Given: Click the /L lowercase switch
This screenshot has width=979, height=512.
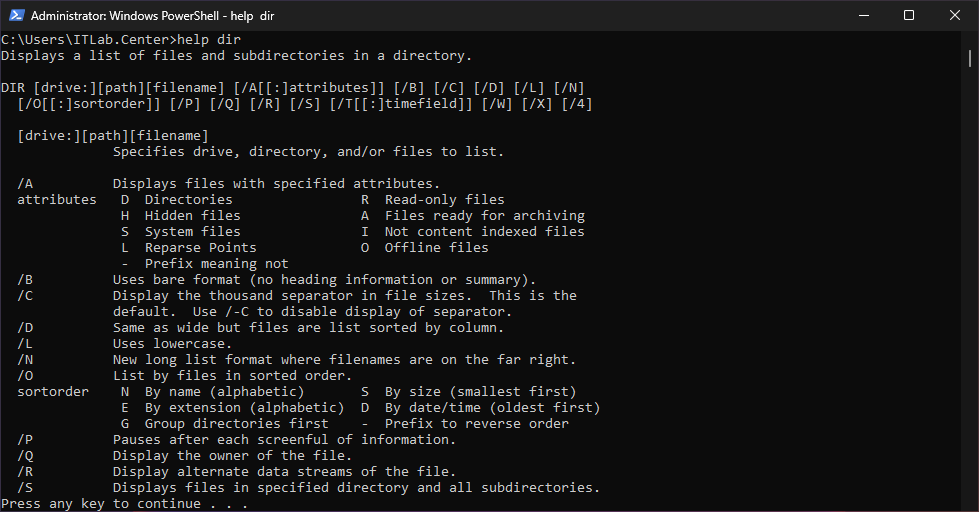Looking at the screenshot, I should tap(25, 344).
